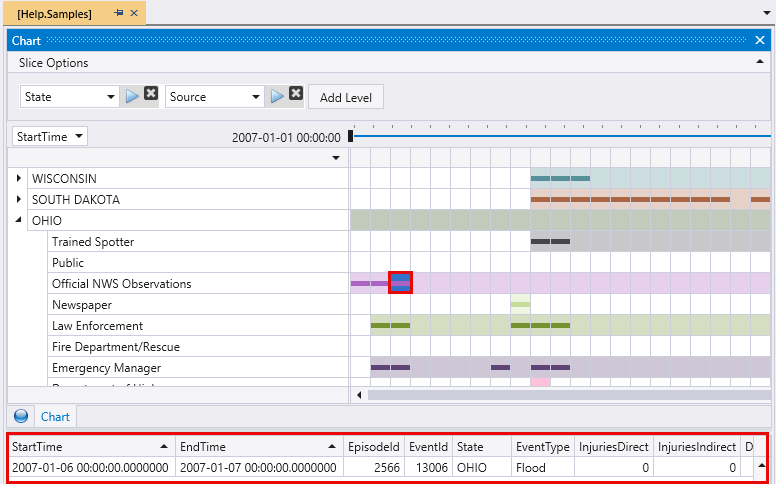Select the SOUTH DAKOTA row label
The height and width of the screenshot is (484, 776).
click(x=76, y=199)
